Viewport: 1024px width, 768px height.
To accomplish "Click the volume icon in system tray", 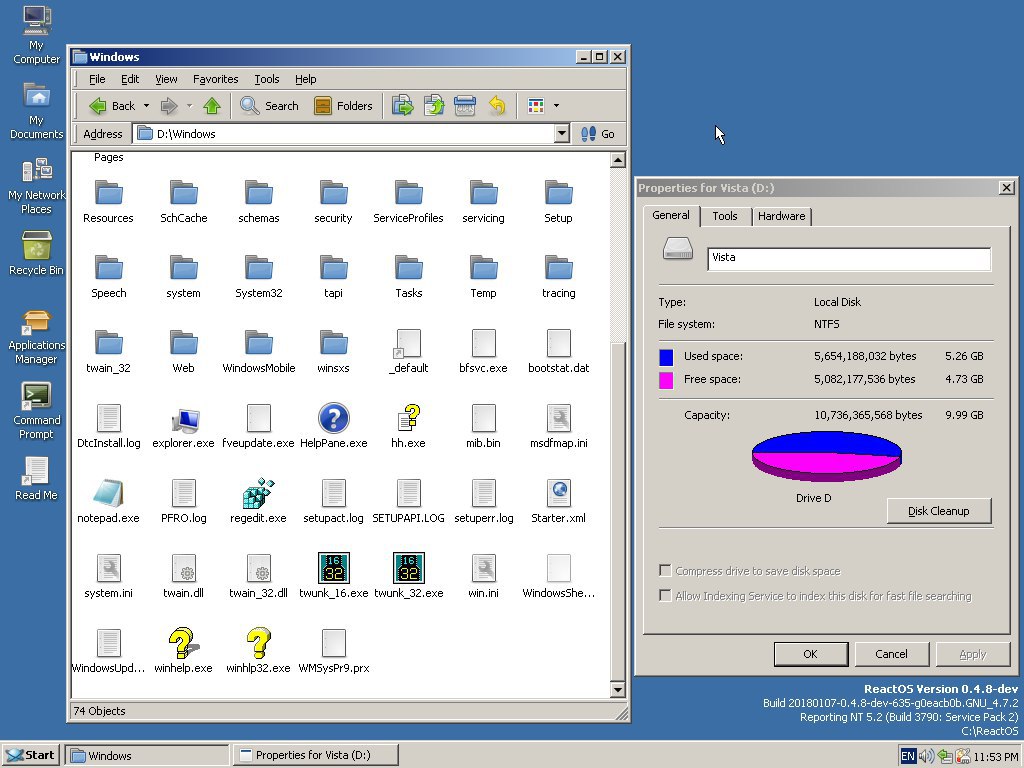I will coord(926,756).
